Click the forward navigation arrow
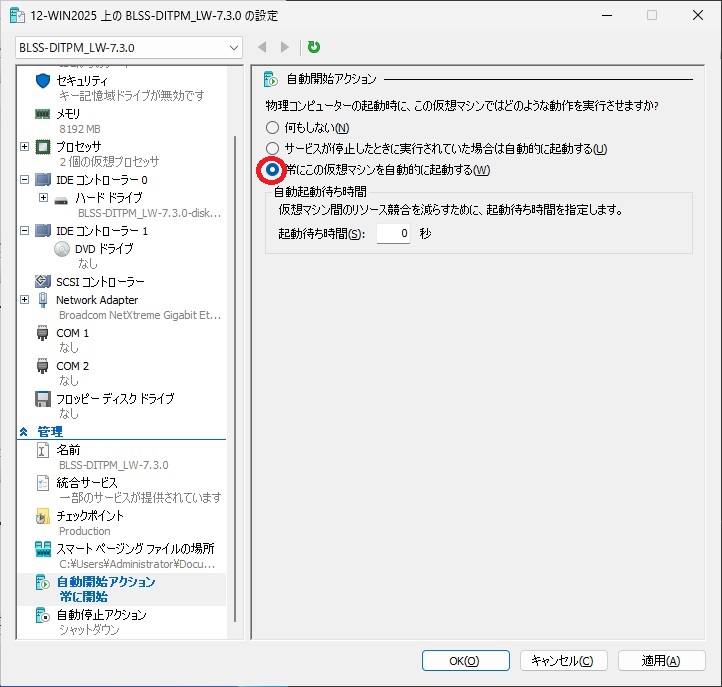Screen dimensions: 722x687 [285, 47]
